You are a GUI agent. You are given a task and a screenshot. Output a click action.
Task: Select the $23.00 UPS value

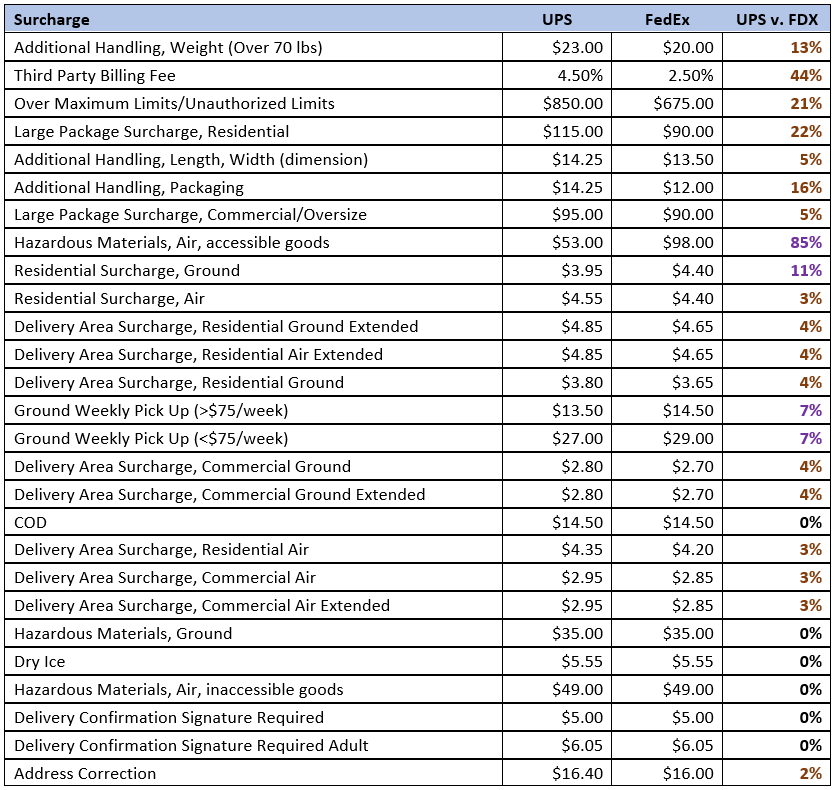578,48
